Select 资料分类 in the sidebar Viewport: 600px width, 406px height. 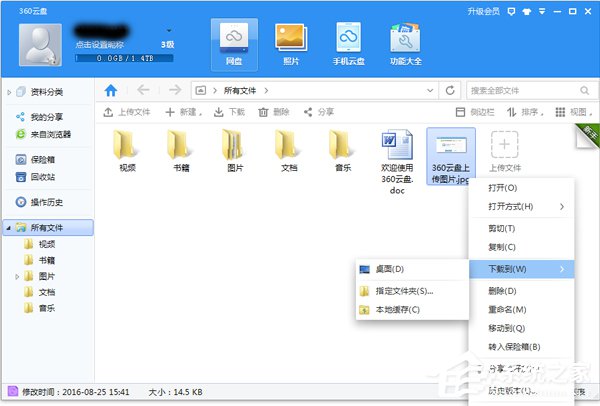[47, 92]
